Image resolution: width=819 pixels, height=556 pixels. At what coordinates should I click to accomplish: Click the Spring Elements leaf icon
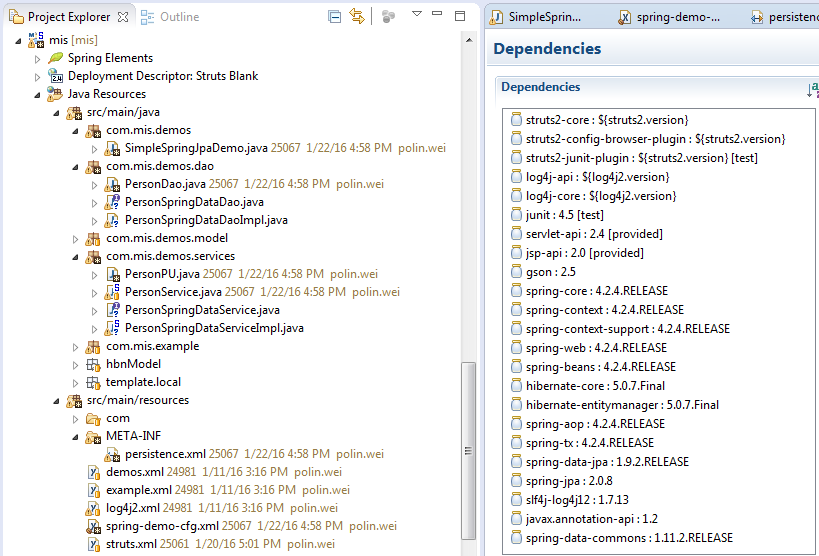(x=55, y=58)
